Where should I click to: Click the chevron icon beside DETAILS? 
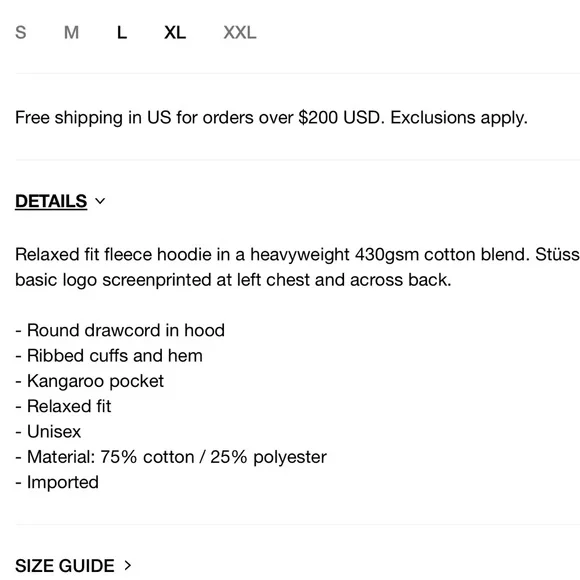[x=100, y=201]
